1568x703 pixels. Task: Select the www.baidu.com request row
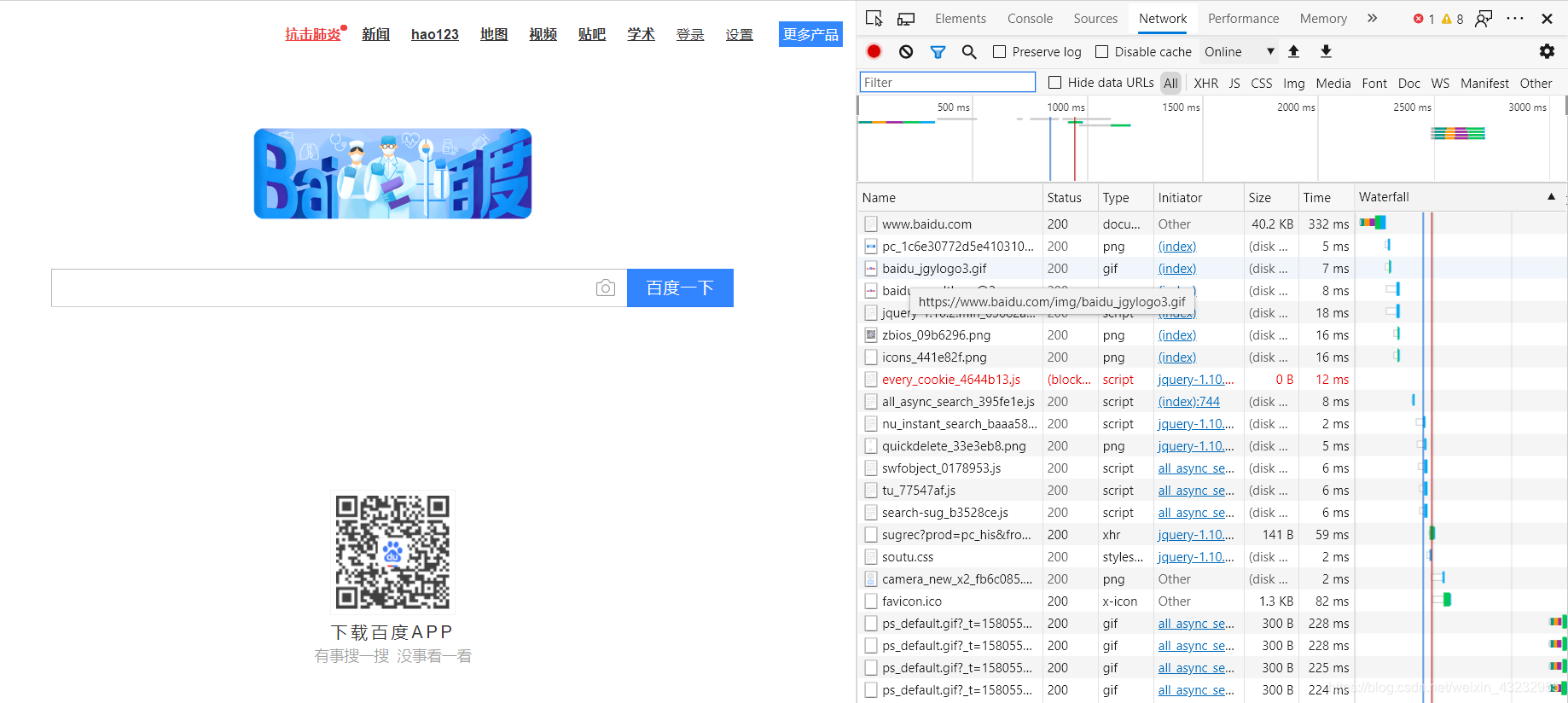click(x=1211, y=224)
